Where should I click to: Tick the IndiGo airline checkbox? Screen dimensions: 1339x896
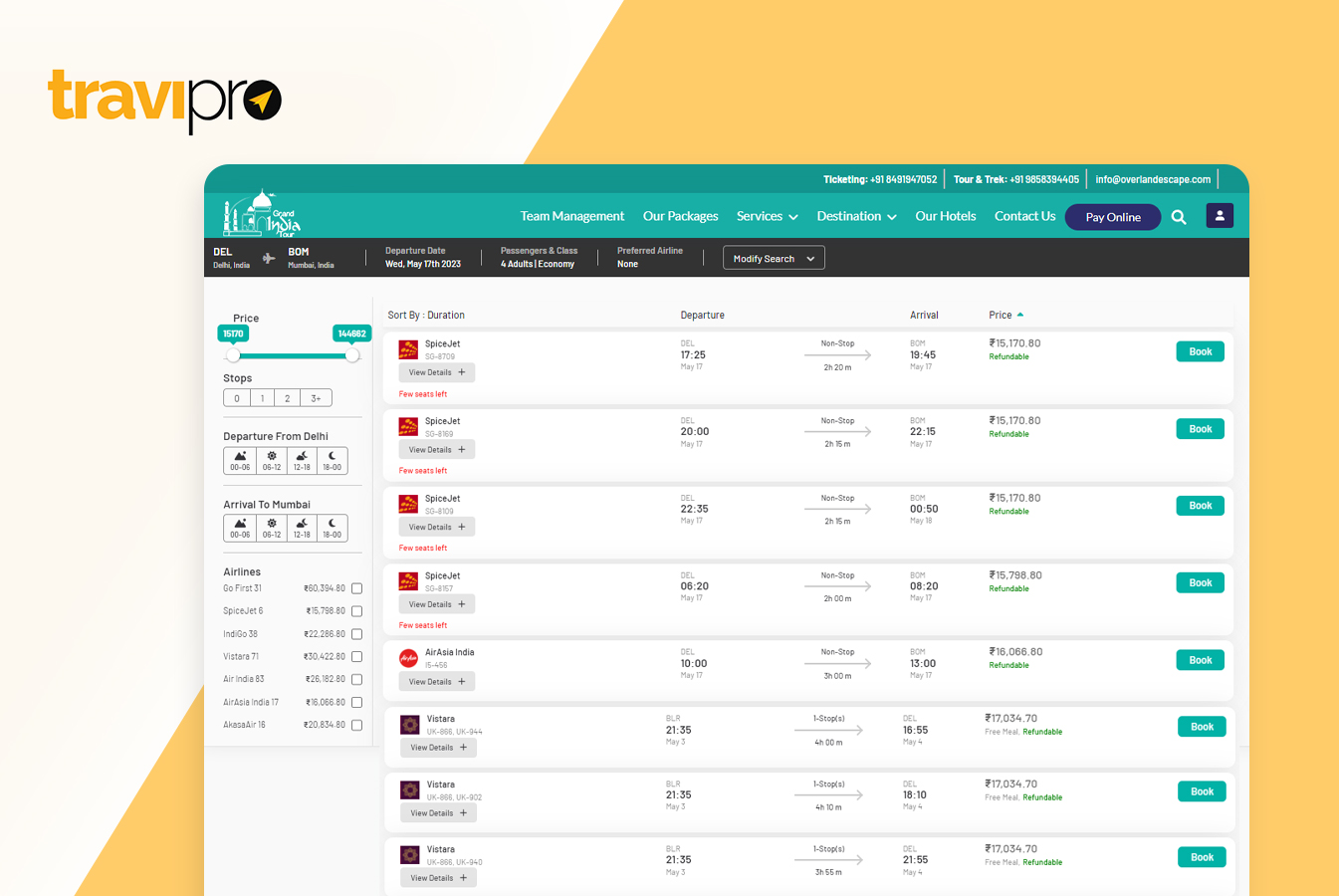pos(356,634)
